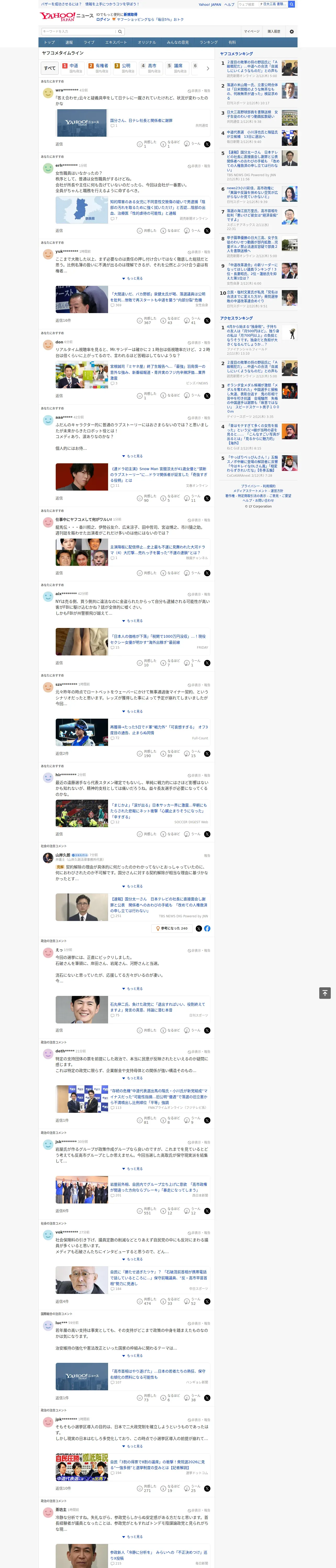Viewport: 336px width, 1568px height.
Task: Click the search magnifier icon beside keyword field
Action: pyautogui.click(x=120, y=32)
